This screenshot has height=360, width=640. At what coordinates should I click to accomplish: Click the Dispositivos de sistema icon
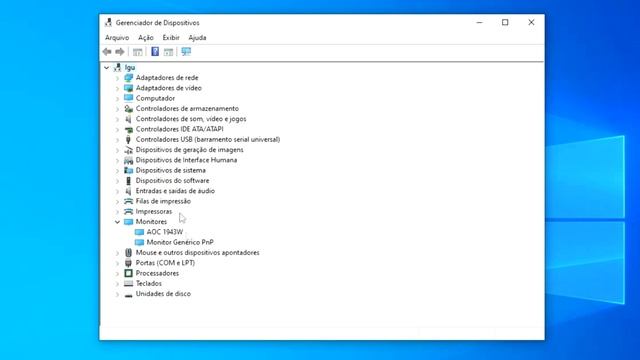coord(129,170)
